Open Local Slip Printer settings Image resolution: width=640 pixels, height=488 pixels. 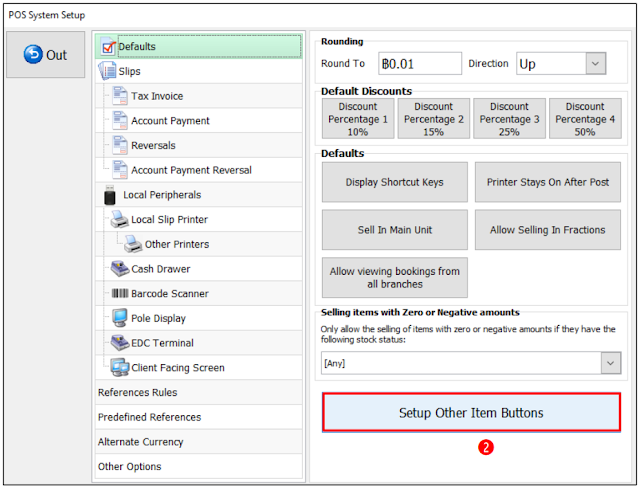pyautogui.click(x=199, y=220)
